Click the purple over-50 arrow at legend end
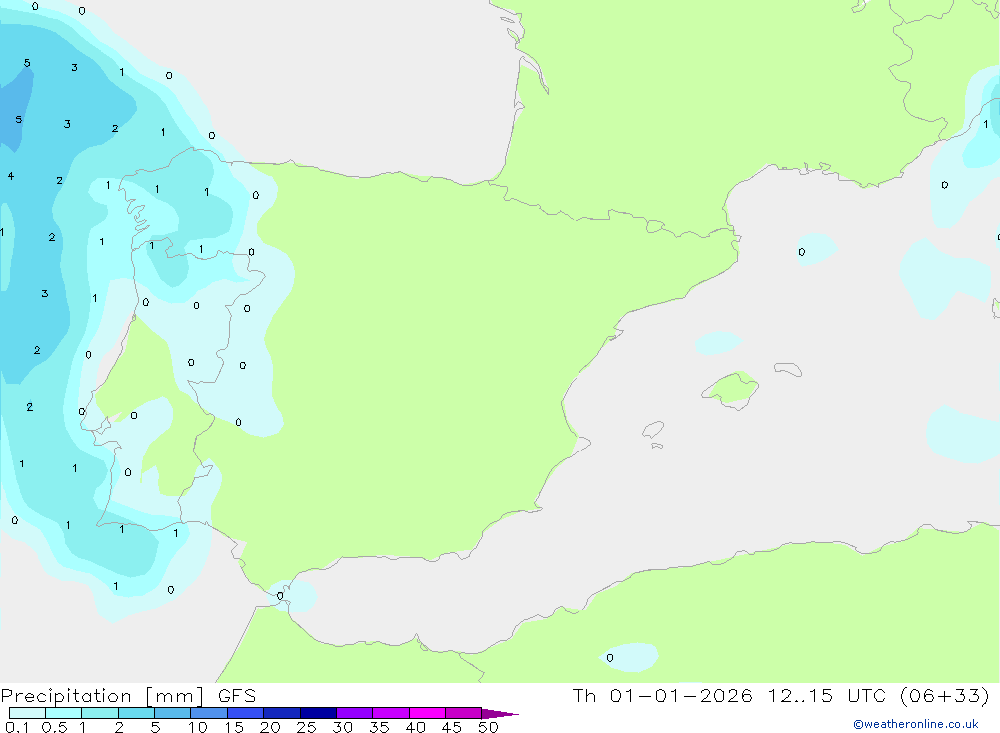1000x733 pixels. pyautogui.click(x=500, y=713)
